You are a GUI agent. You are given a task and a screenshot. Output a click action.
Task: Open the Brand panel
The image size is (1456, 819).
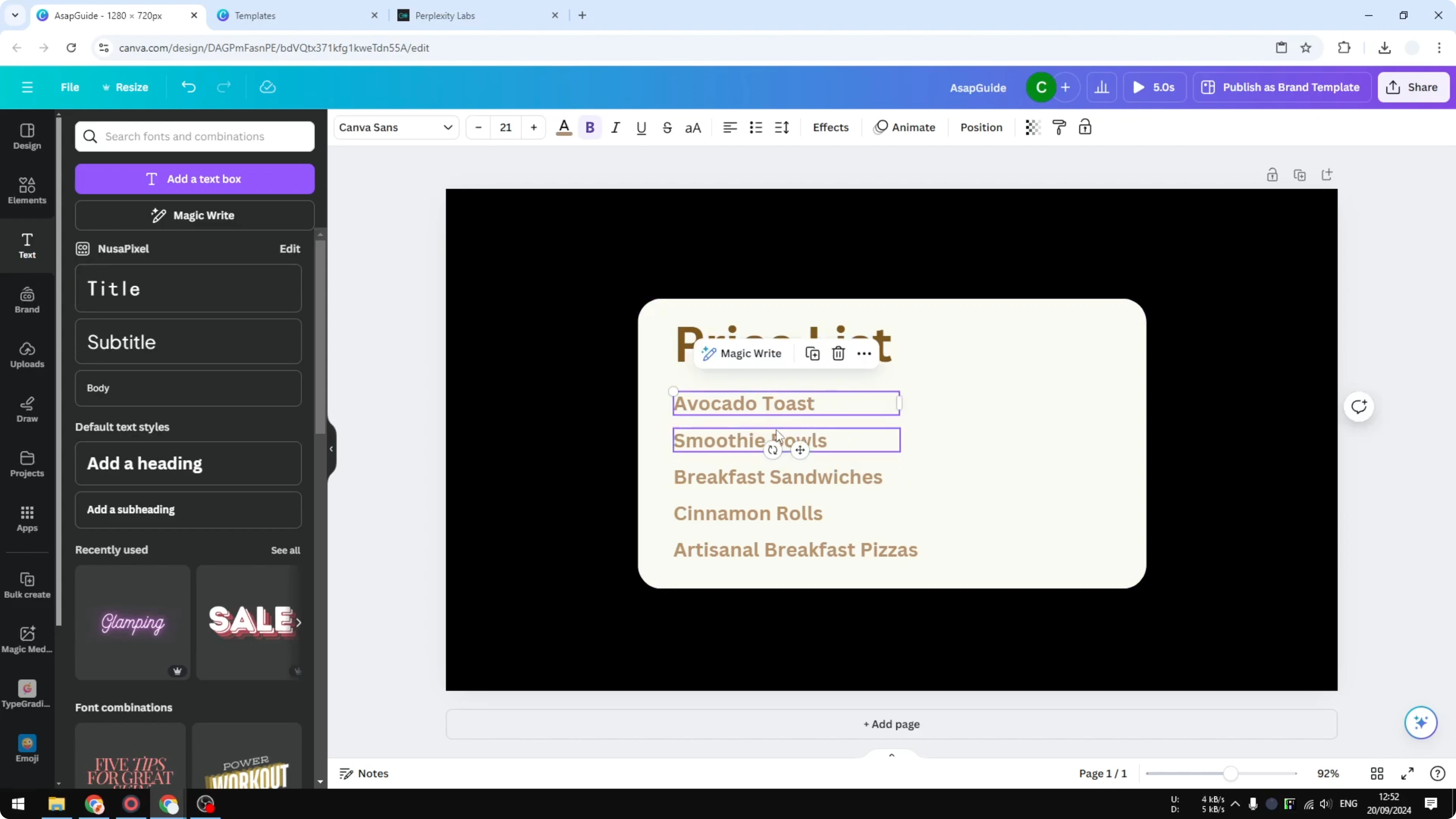pos(27,300)
